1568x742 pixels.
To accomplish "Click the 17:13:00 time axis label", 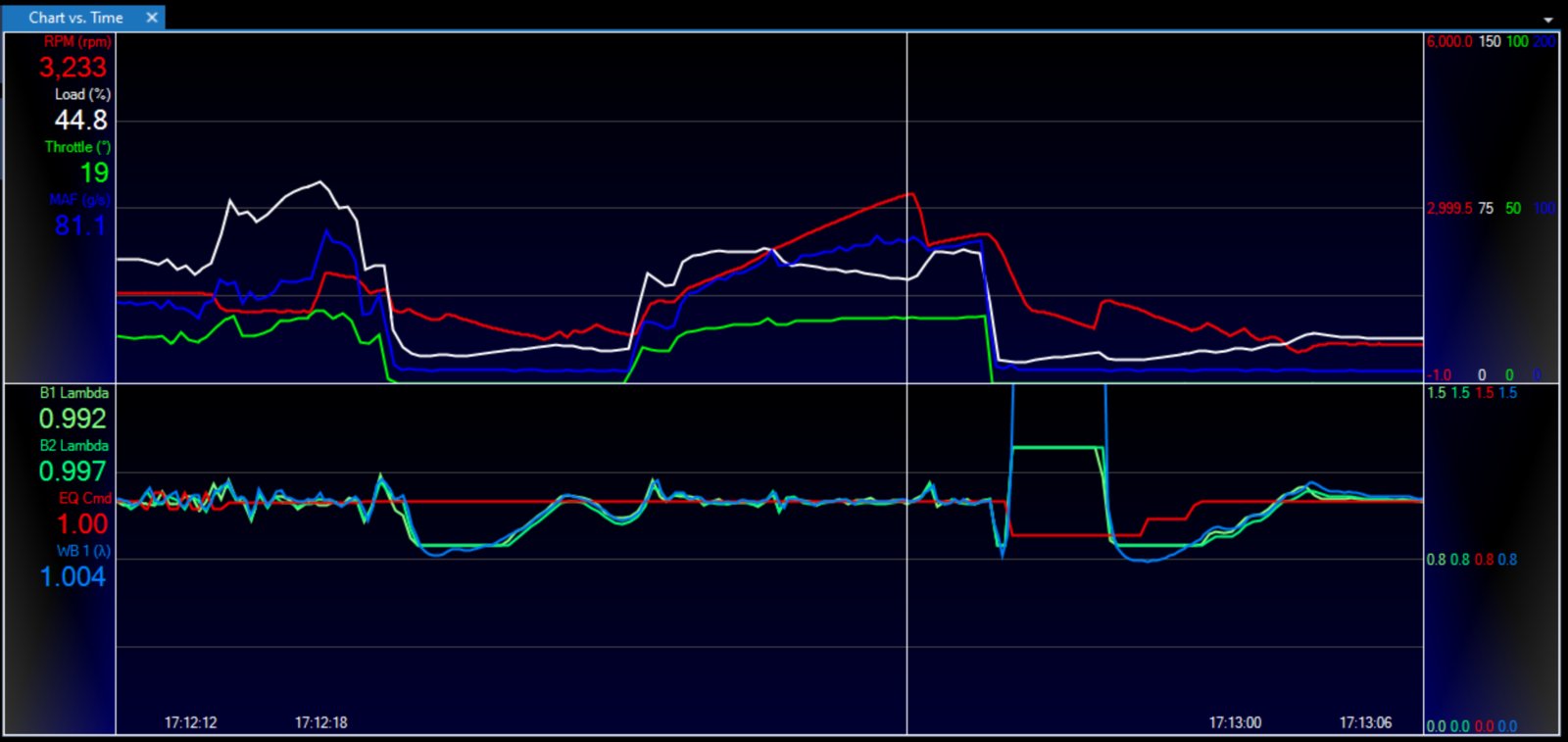I will click(x=1235, y=722).
